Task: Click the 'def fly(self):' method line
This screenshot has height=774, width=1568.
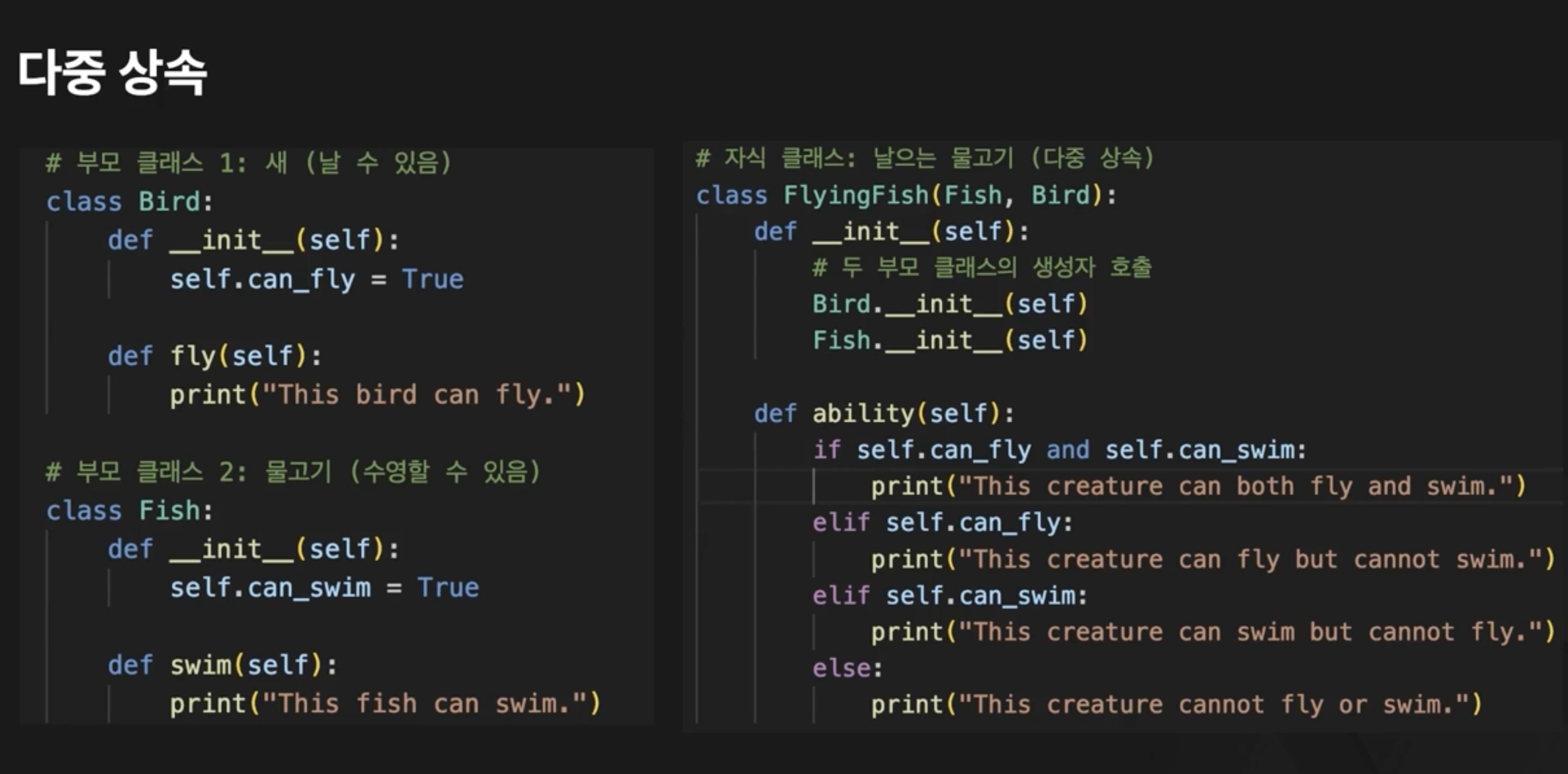Action: click(214, 356)
